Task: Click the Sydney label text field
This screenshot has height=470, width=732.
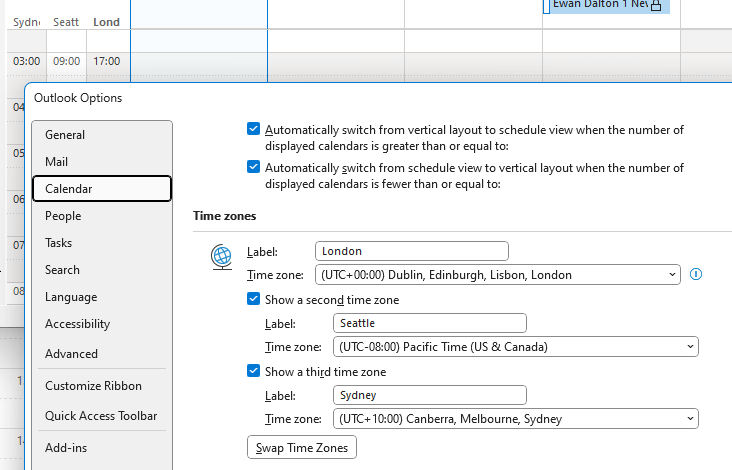Action: point(429,395)
